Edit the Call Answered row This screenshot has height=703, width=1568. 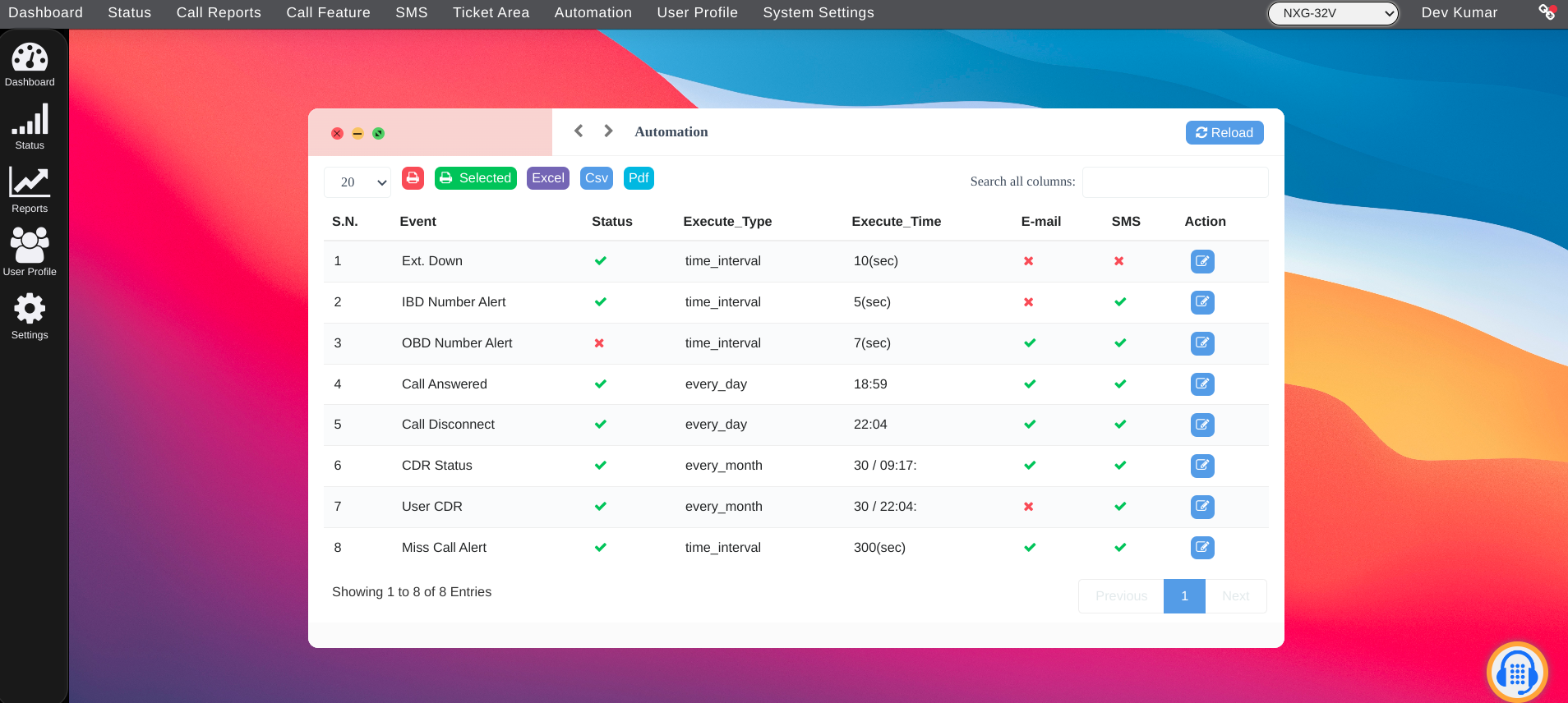click(x=1202, y=384)
